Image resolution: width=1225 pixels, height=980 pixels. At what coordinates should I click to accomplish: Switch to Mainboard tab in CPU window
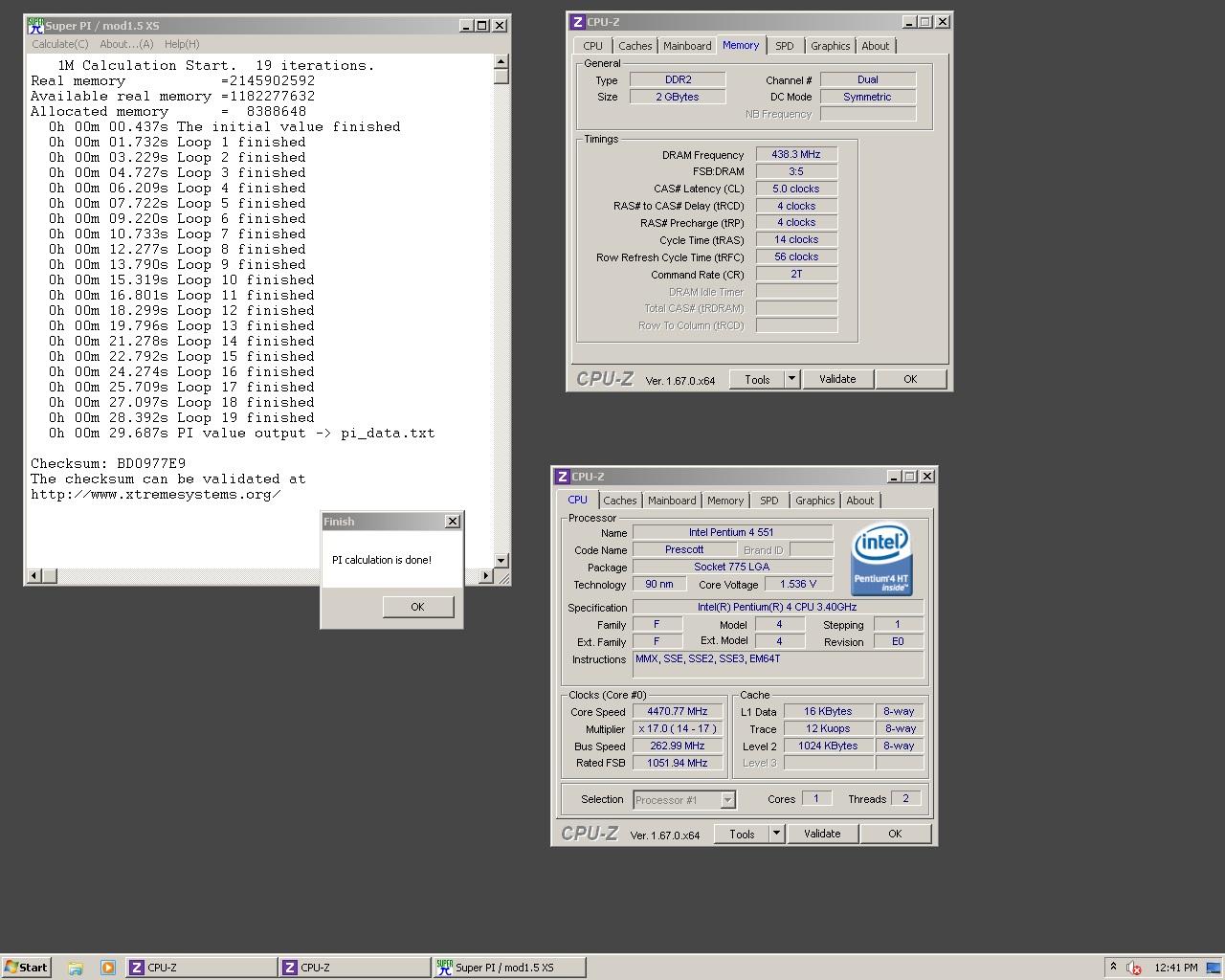[x=672, y=501]
